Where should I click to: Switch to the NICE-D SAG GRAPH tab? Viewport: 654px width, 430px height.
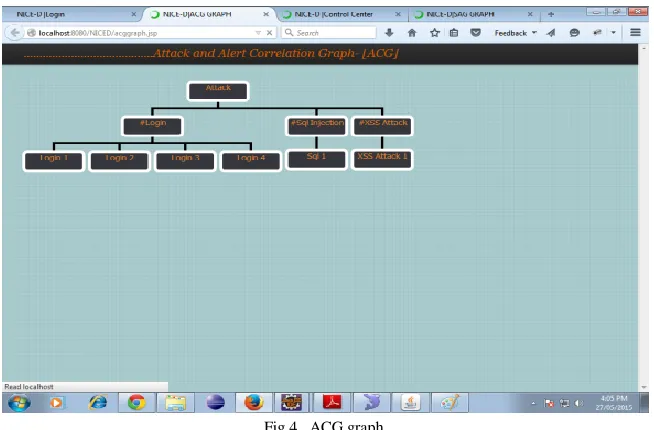tap(473, 14)
